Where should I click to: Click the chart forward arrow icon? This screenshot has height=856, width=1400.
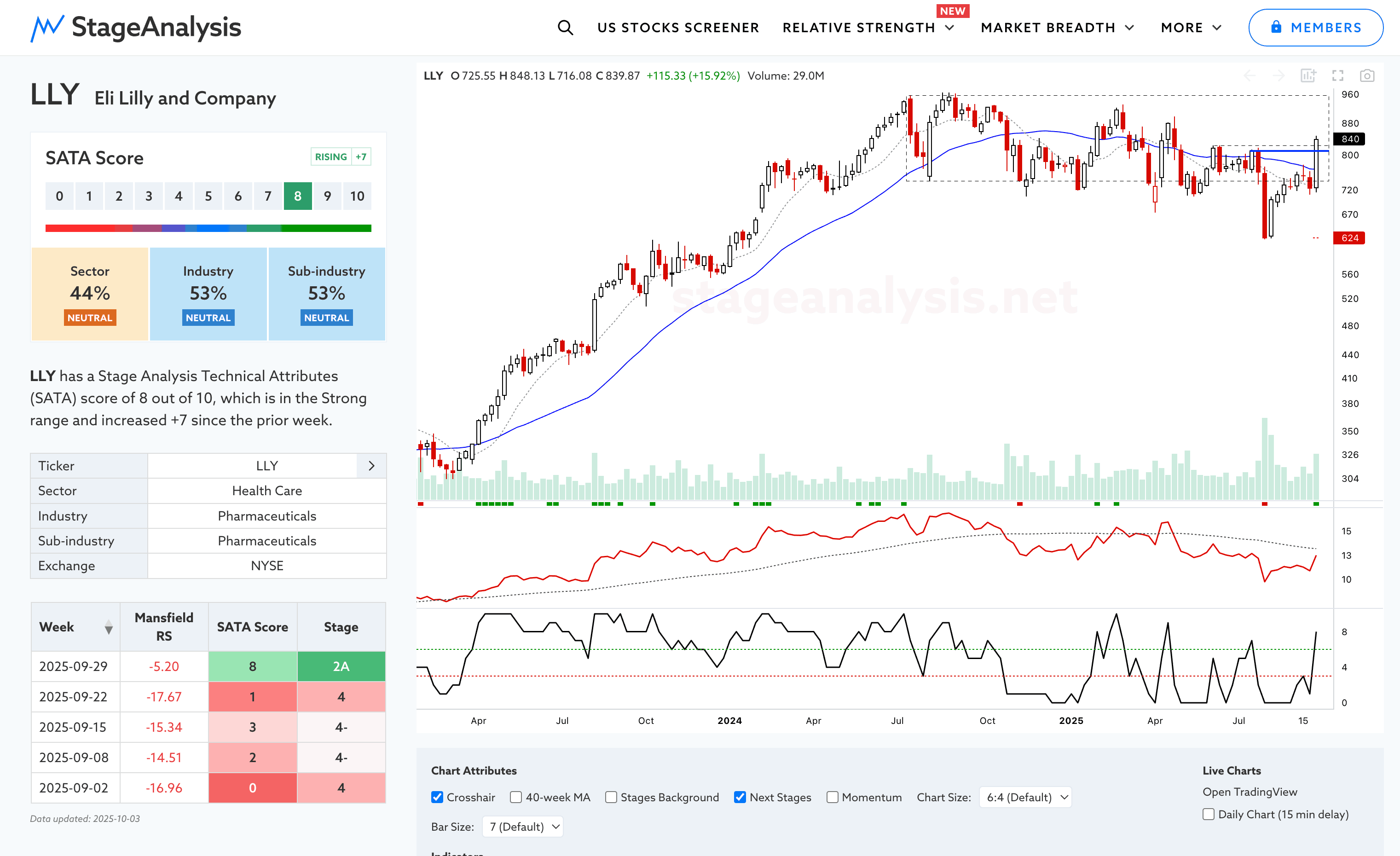coord(1279,75)
